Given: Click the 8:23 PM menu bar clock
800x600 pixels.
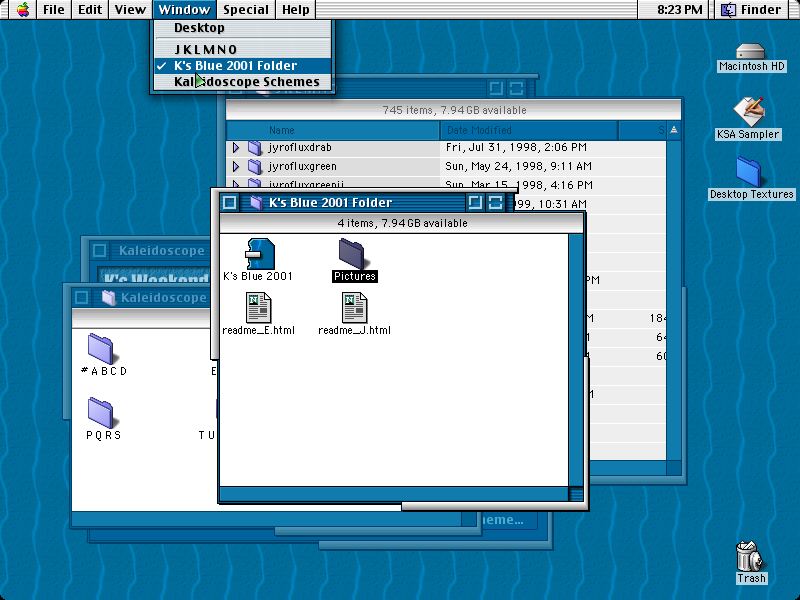Looking at the screenshot, I should pos(680,10).
